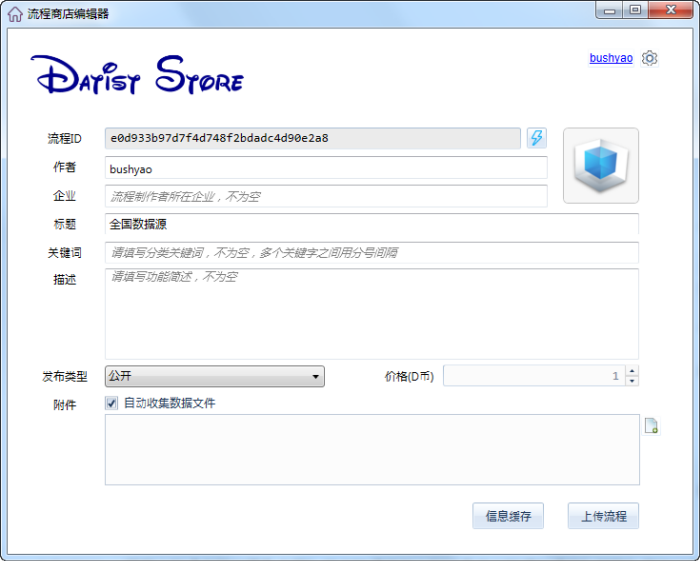Click the Datist Store logo

coord(137,75)
